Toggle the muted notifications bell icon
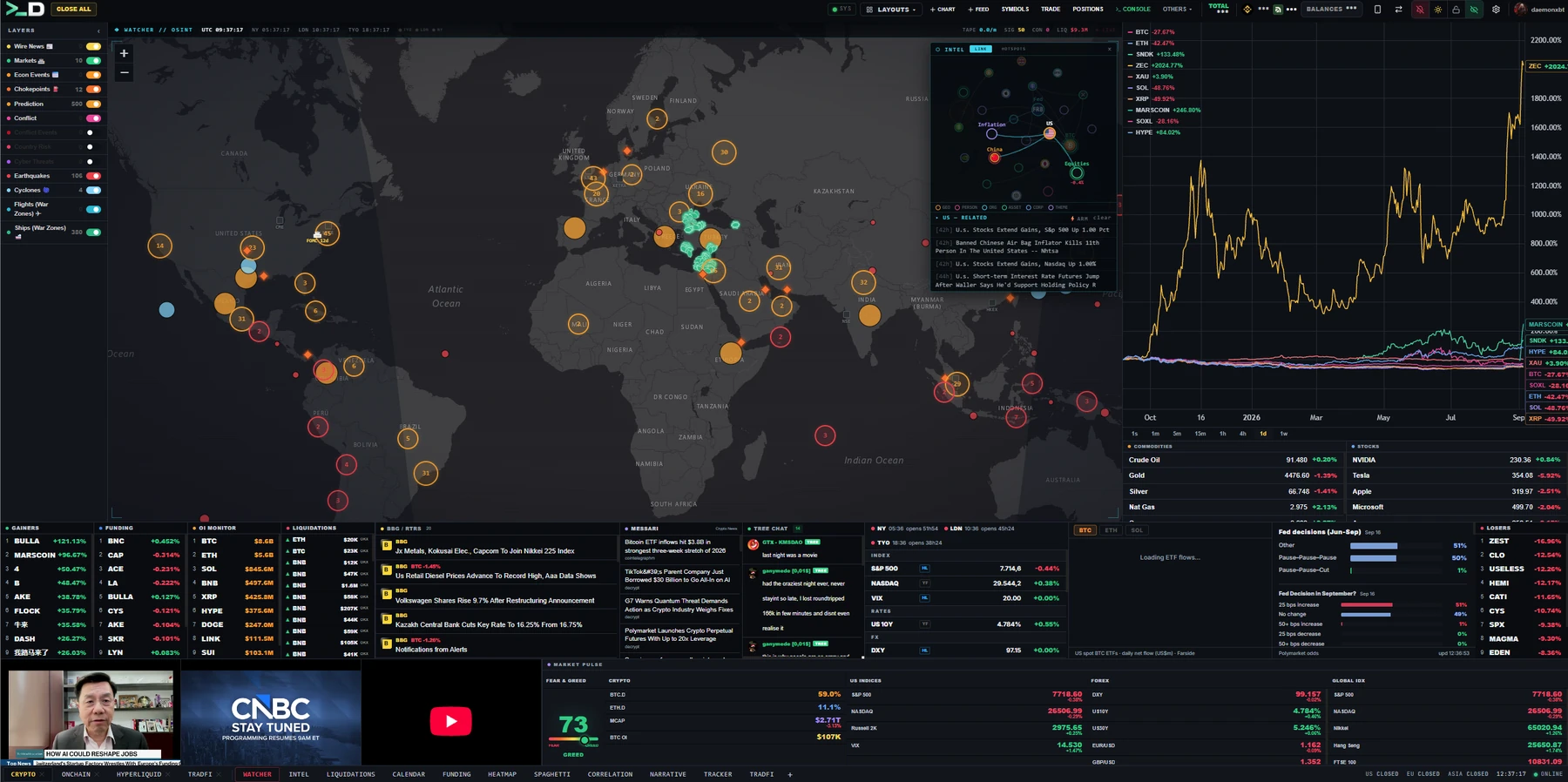Viewport: 1568px width, 782px height. 1420,10
